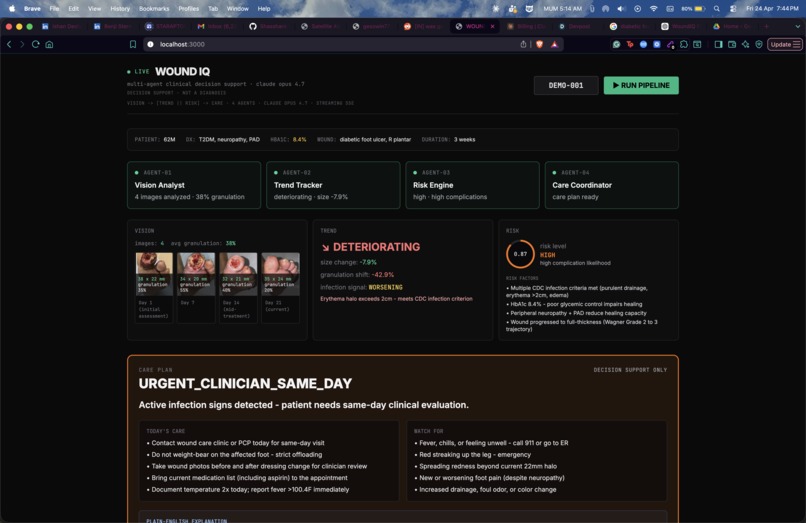
Task: Open Brave Leo AI sparkle icon
Action: click(x=745, y=44)
